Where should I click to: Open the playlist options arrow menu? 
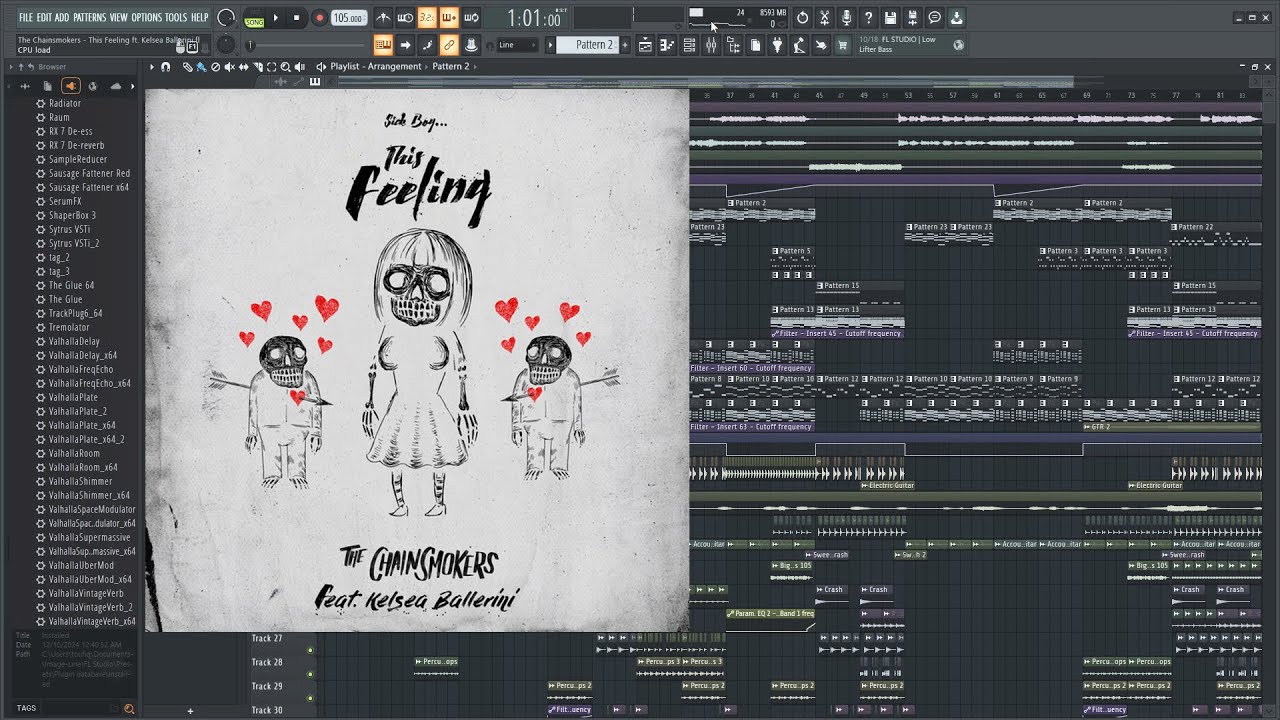[152, 67]
